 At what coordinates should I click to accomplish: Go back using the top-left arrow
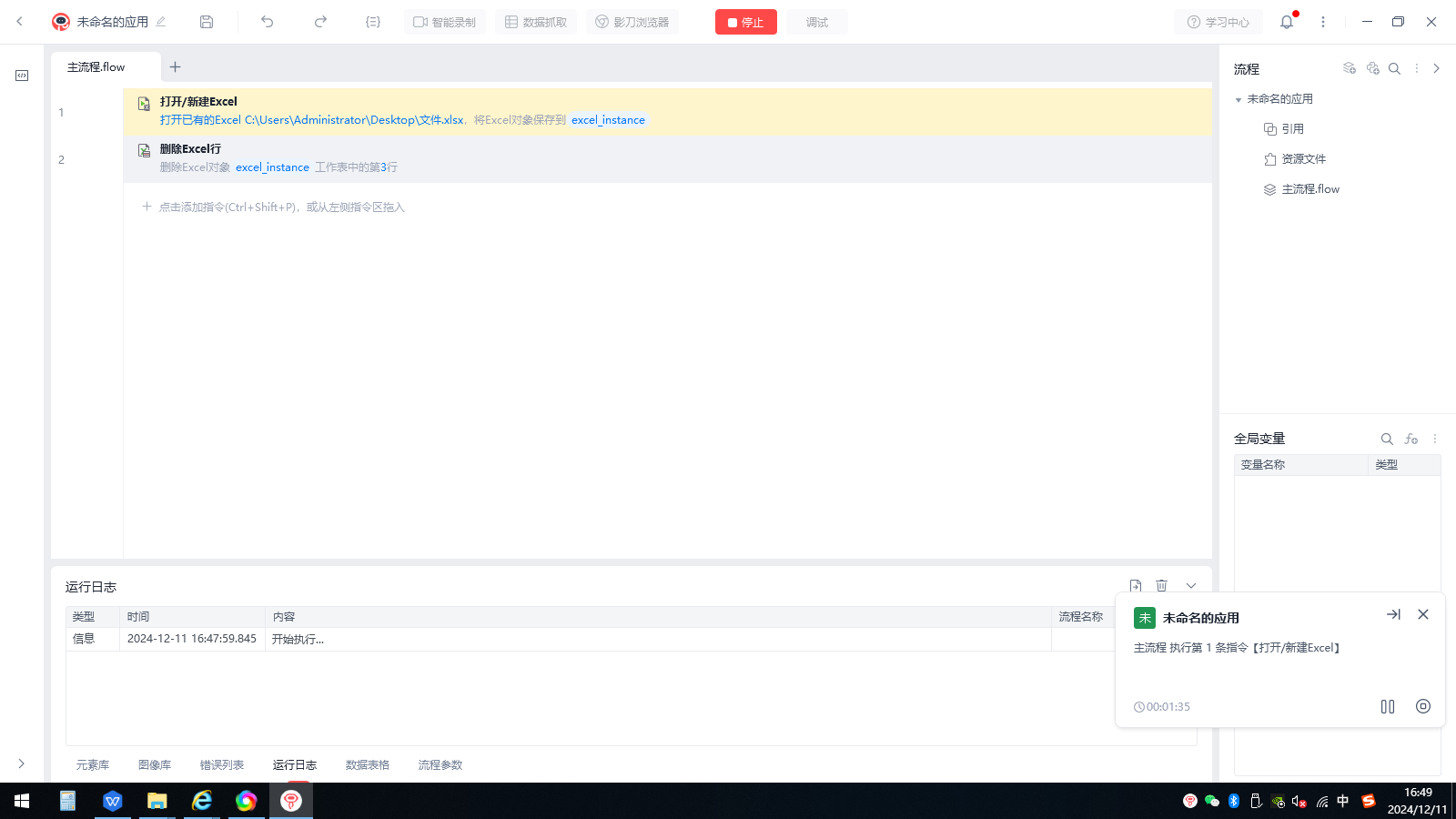19,22
